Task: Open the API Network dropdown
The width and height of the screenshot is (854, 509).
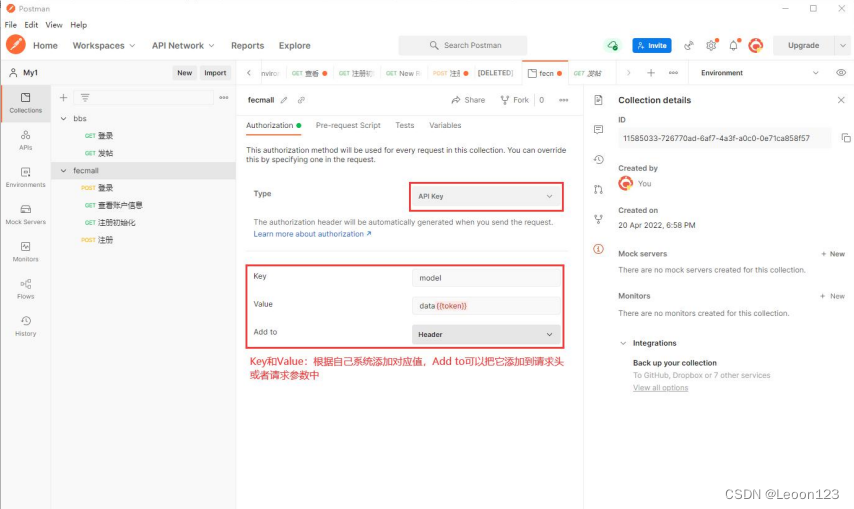Action: (x=183, y=45)
